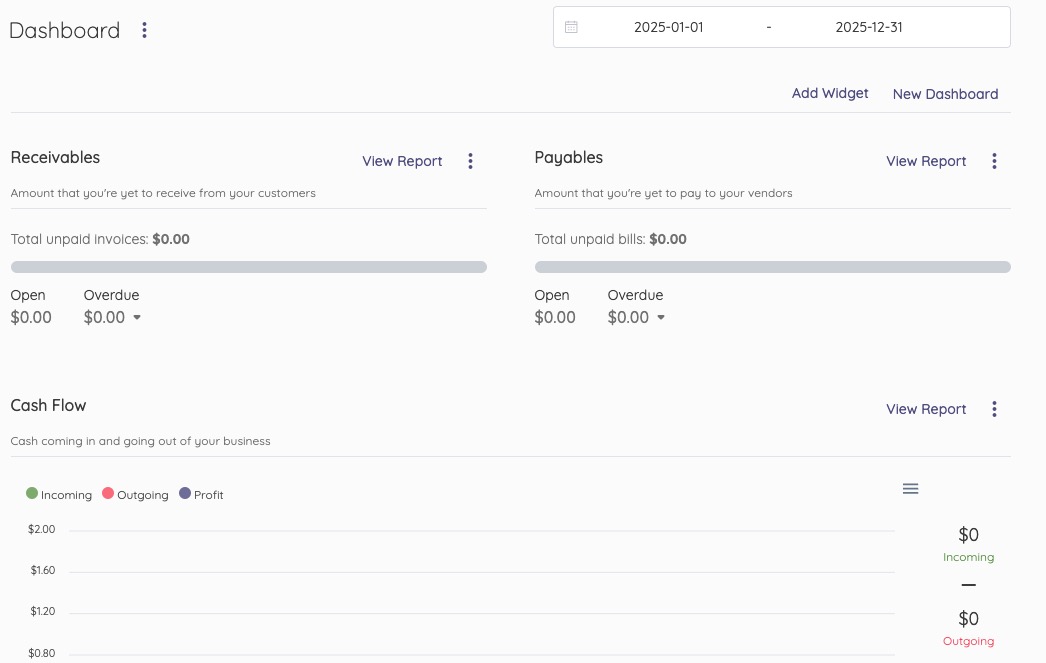
Task: Open the Payables widget options menu
Action: 994,161
